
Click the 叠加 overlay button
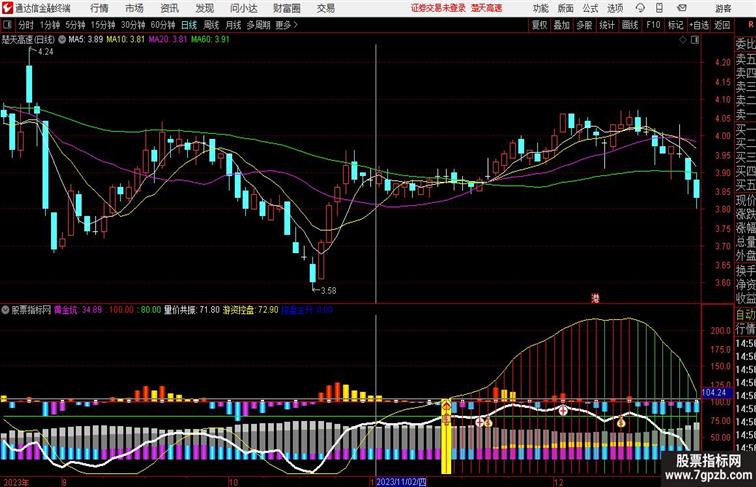(x=562, y=25)
